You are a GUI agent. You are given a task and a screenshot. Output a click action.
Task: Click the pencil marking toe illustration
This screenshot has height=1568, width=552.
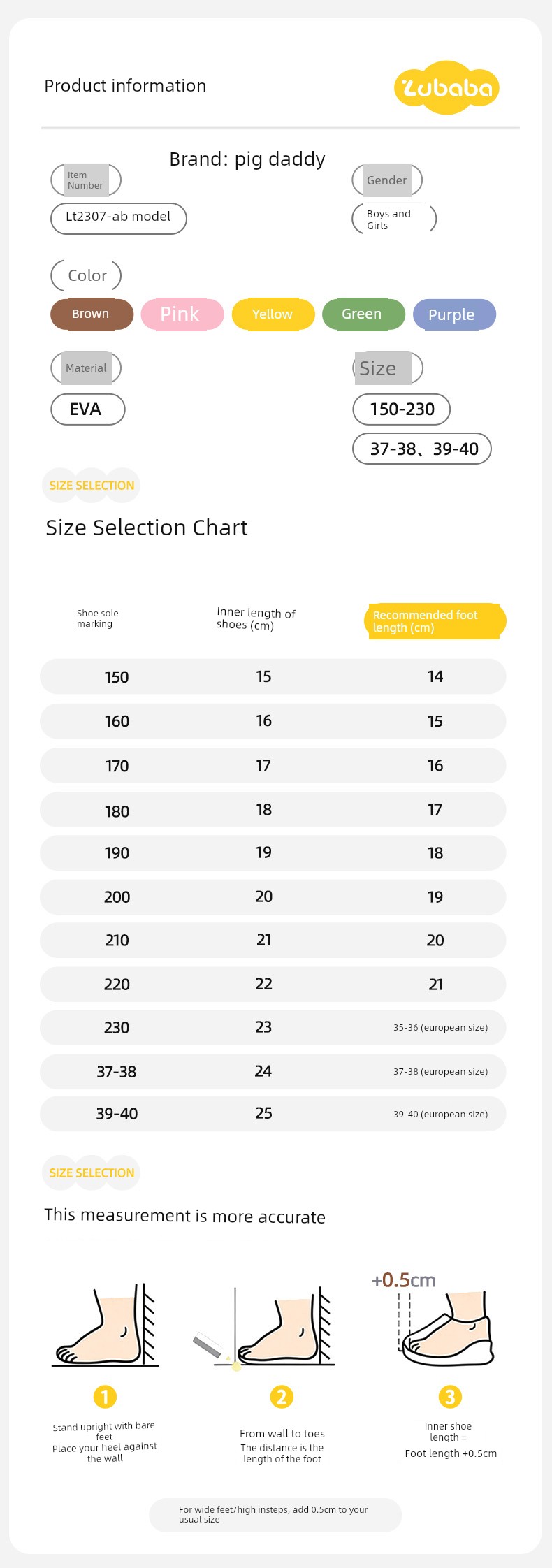coord(264,1328)
